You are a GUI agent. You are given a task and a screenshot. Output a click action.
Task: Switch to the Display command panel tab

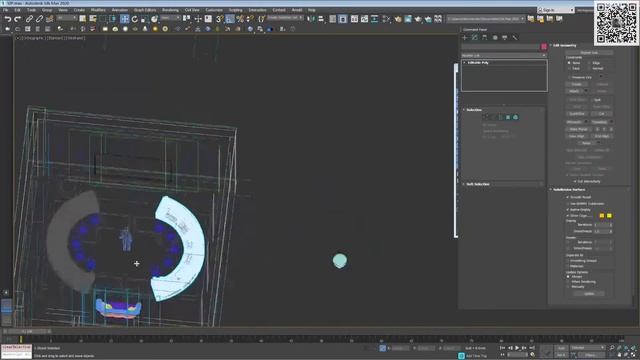[504, 38]
